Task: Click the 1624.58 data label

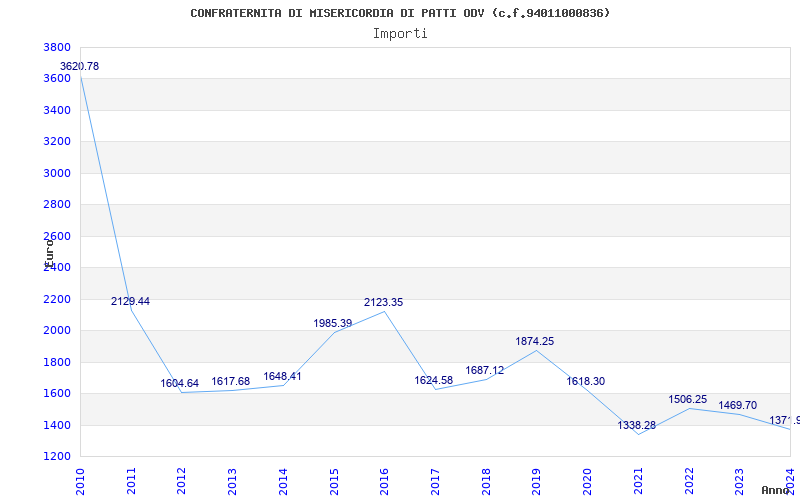Action: pyautogui.click(x=434, y=381)
